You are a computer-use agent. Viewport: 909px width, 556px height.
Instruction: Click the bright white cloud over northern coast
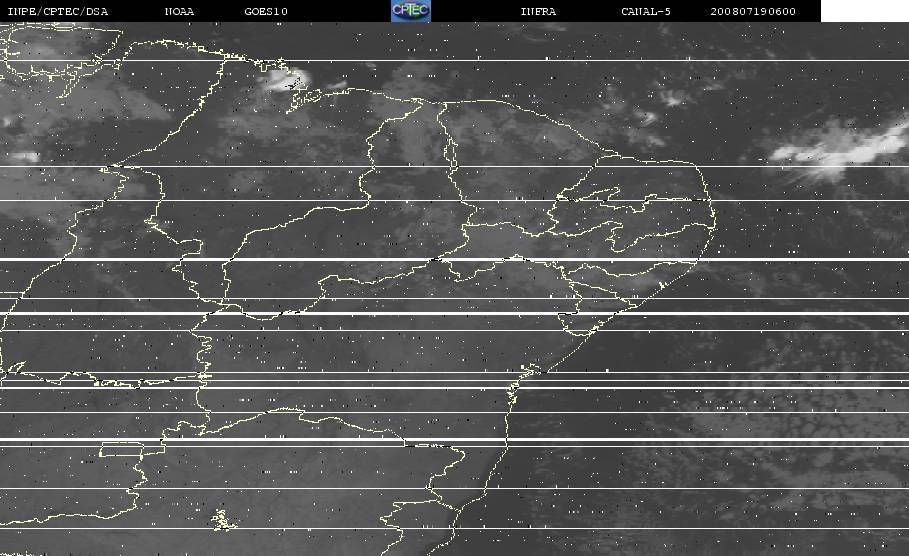pyautogui.click(x=286, y=81)
